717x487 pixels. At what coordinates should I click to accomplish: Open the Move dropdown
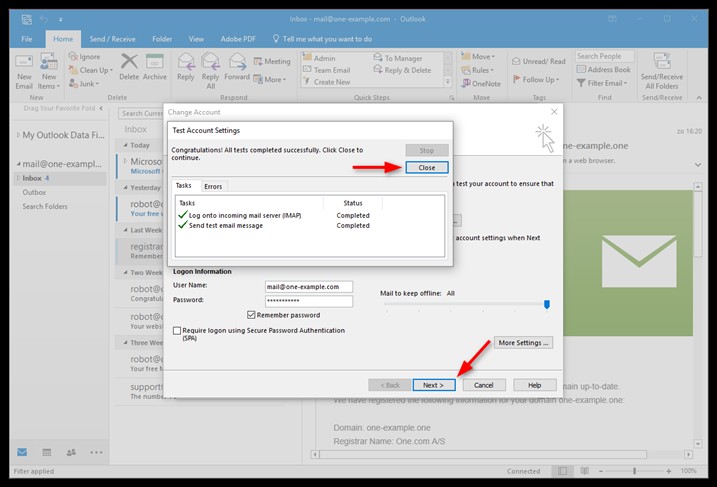pos(478,56)
